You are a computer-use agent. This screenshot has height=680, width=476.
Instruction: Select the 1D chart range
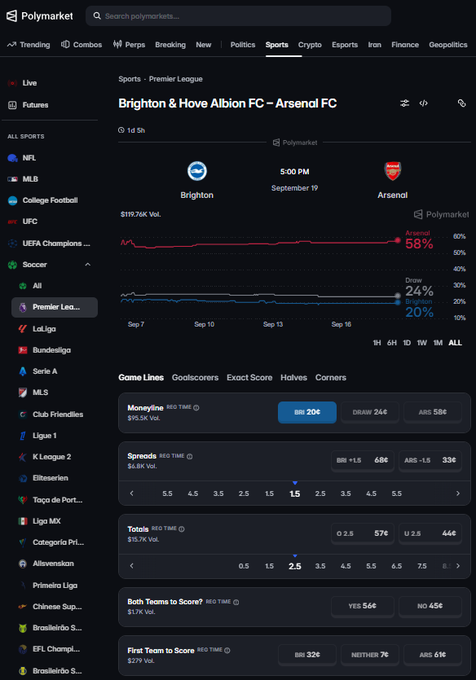[407, 343]
